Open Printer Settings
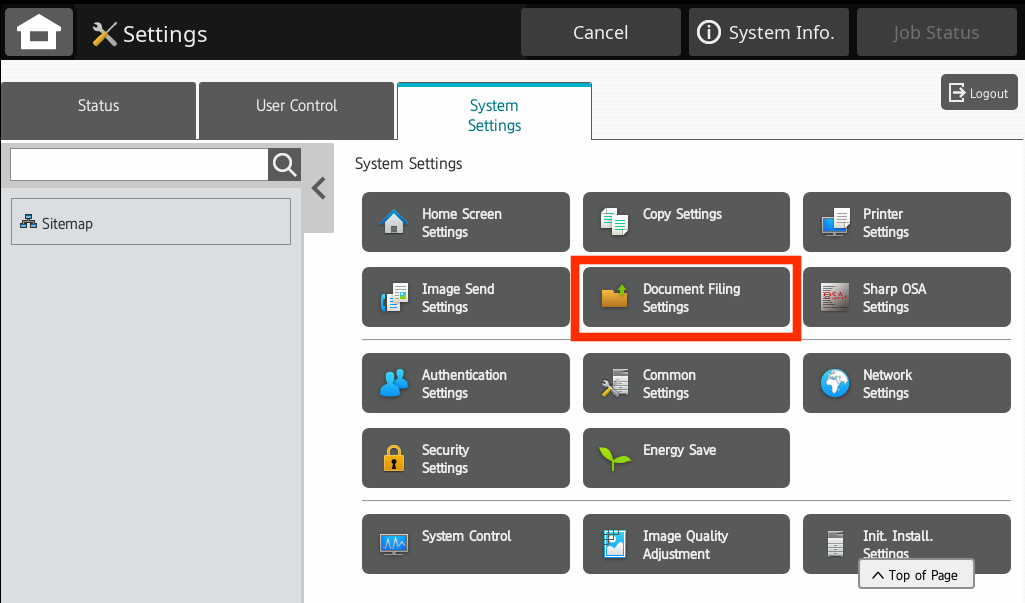 pos(906,222)
